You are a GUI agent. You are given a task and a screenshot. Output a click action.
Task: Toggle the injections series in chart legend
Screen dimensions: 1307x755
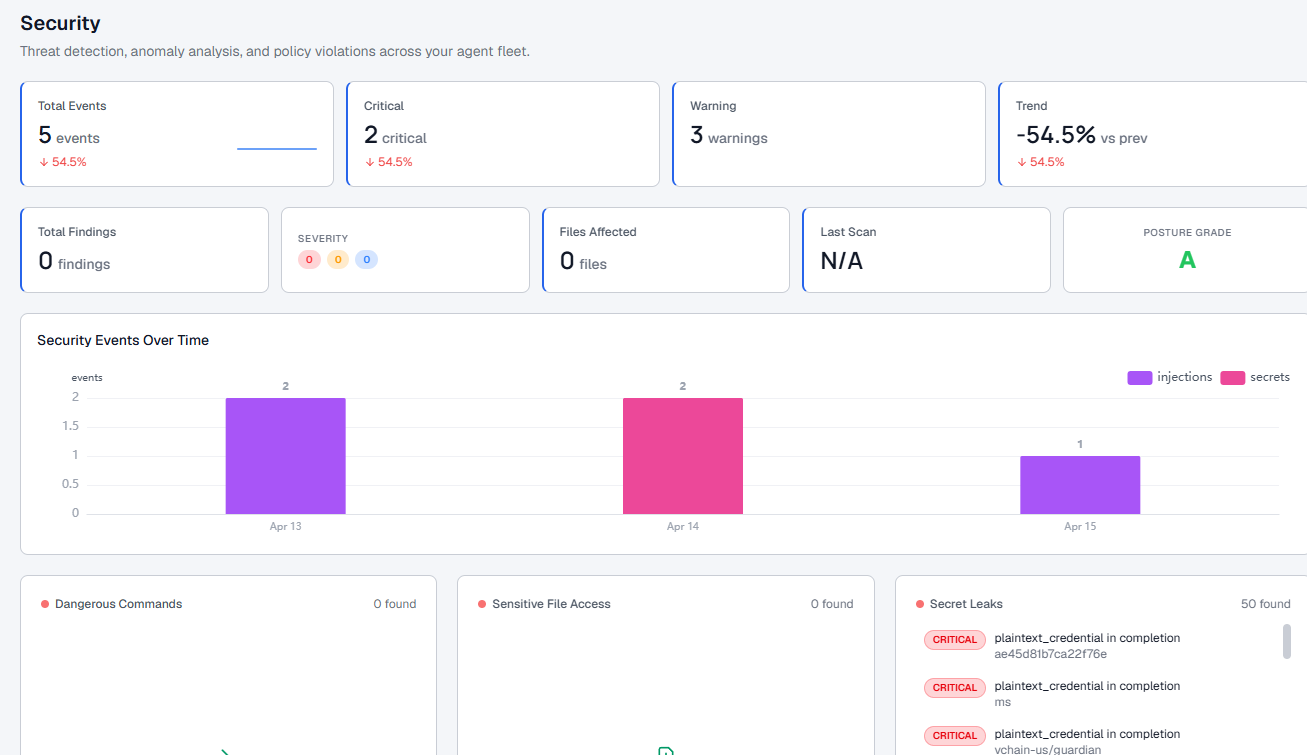coord(1170,378)
